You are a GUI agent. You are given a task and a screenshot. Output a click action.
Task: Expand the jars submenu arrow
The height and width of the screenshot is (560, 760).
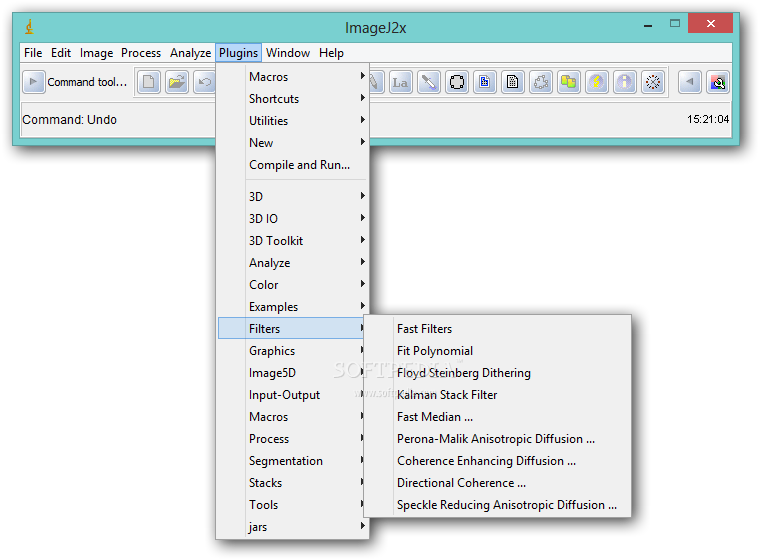pyautogui.click(x=363, y=526)
